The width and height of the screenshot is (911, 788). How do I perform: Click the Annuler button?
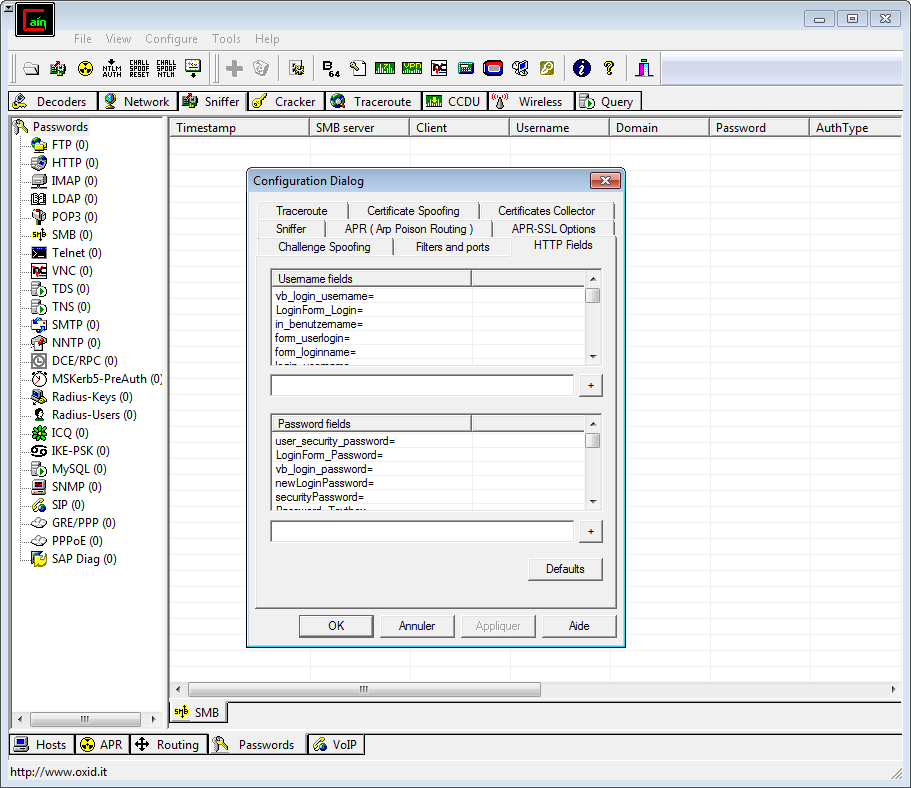[417, 626]
